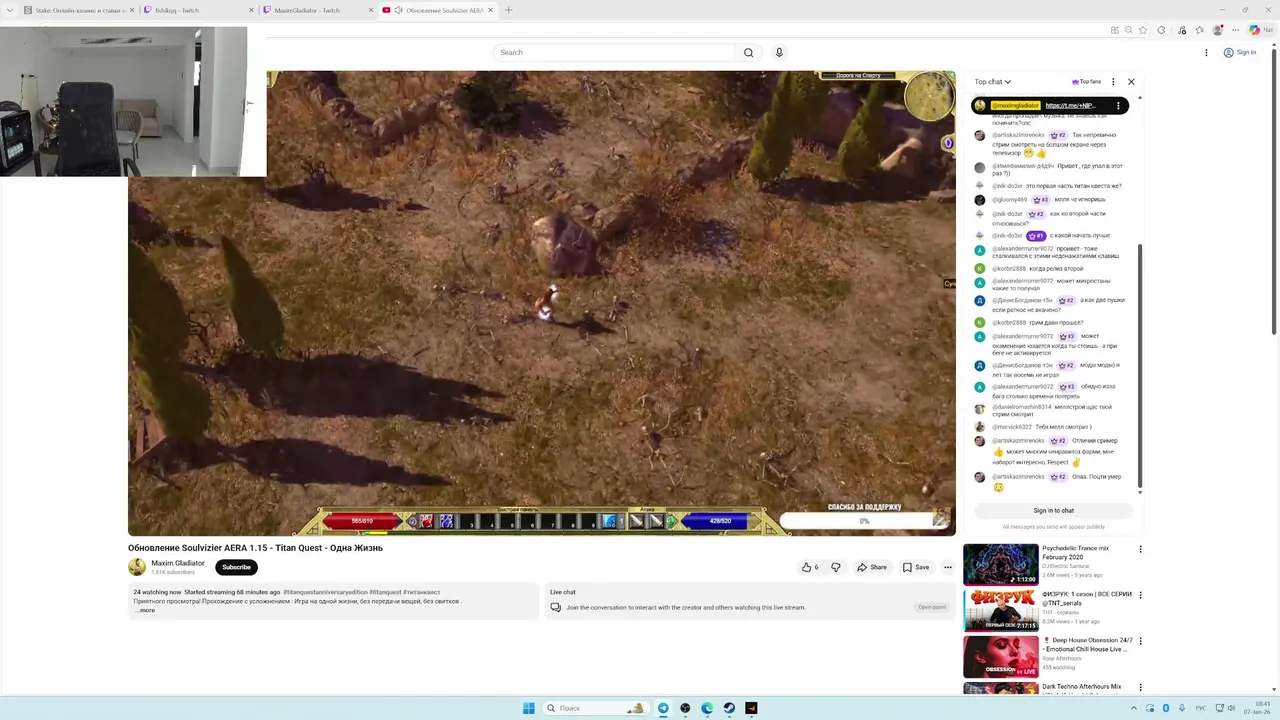Screen dimensions: 1280x720
Task: Close the MaximGladiator Twitch tab
Action: (x=371, y=10)
